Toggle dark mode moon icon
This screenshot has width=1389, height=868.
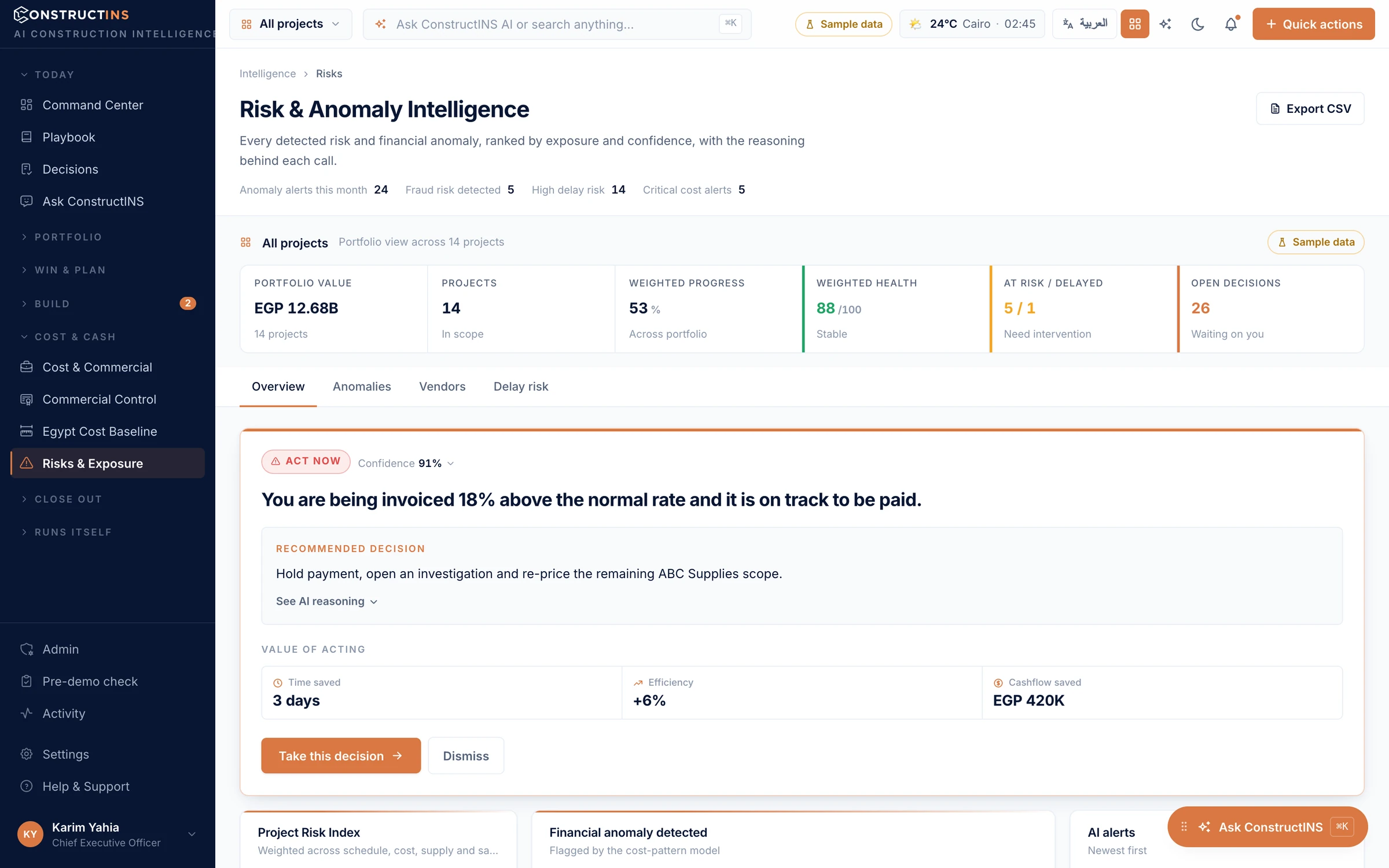1198,24
